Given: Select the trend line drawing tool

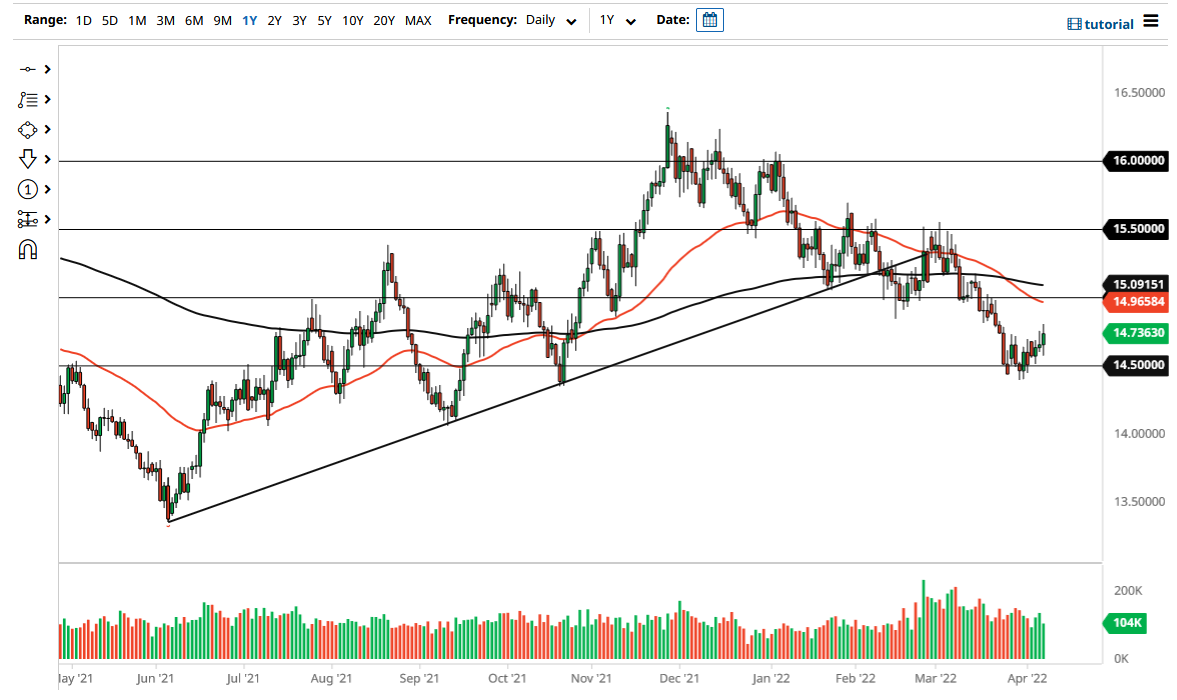Looking at the screenshot, I should click(28, 69).
